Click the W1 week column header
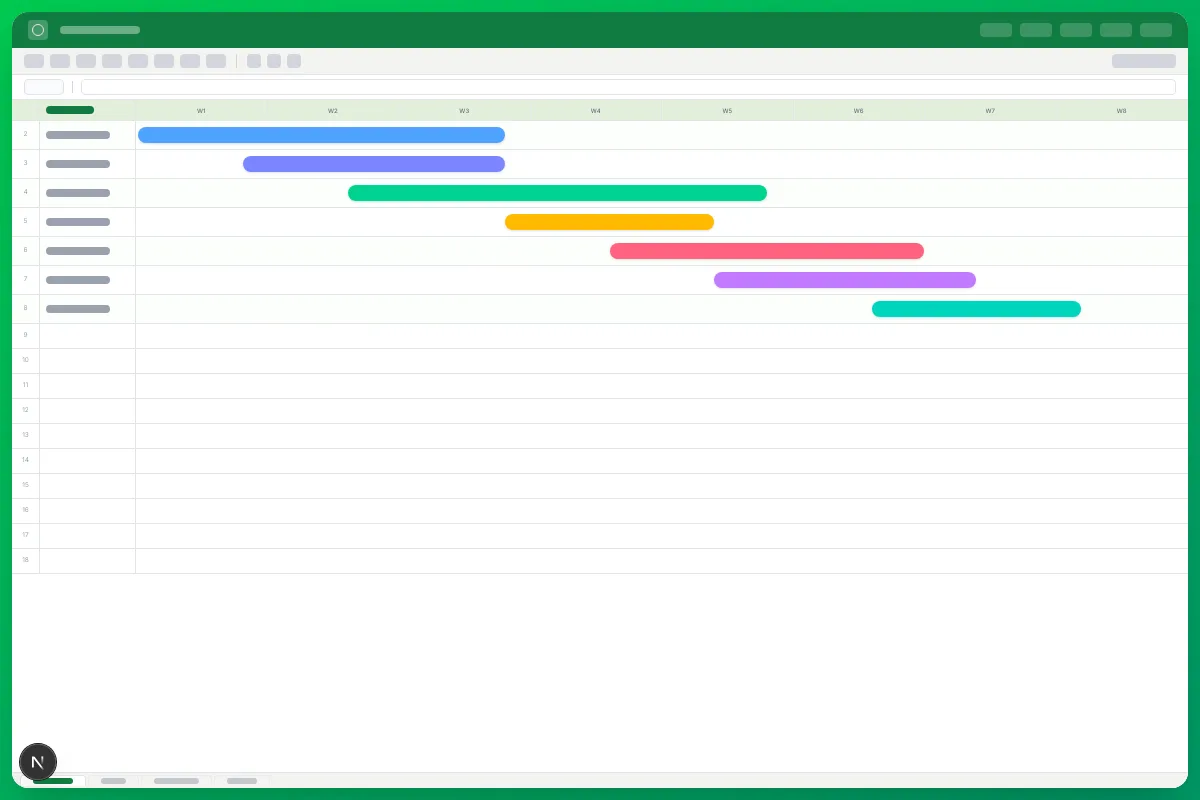Image resolution: width=1200 pixels, height=800 pixels. 201,111
